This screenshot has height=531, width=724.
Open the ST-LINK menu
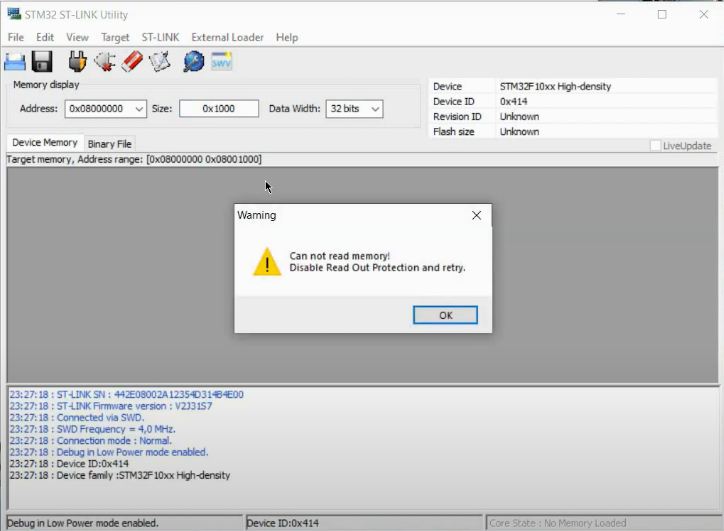point(160,37)
